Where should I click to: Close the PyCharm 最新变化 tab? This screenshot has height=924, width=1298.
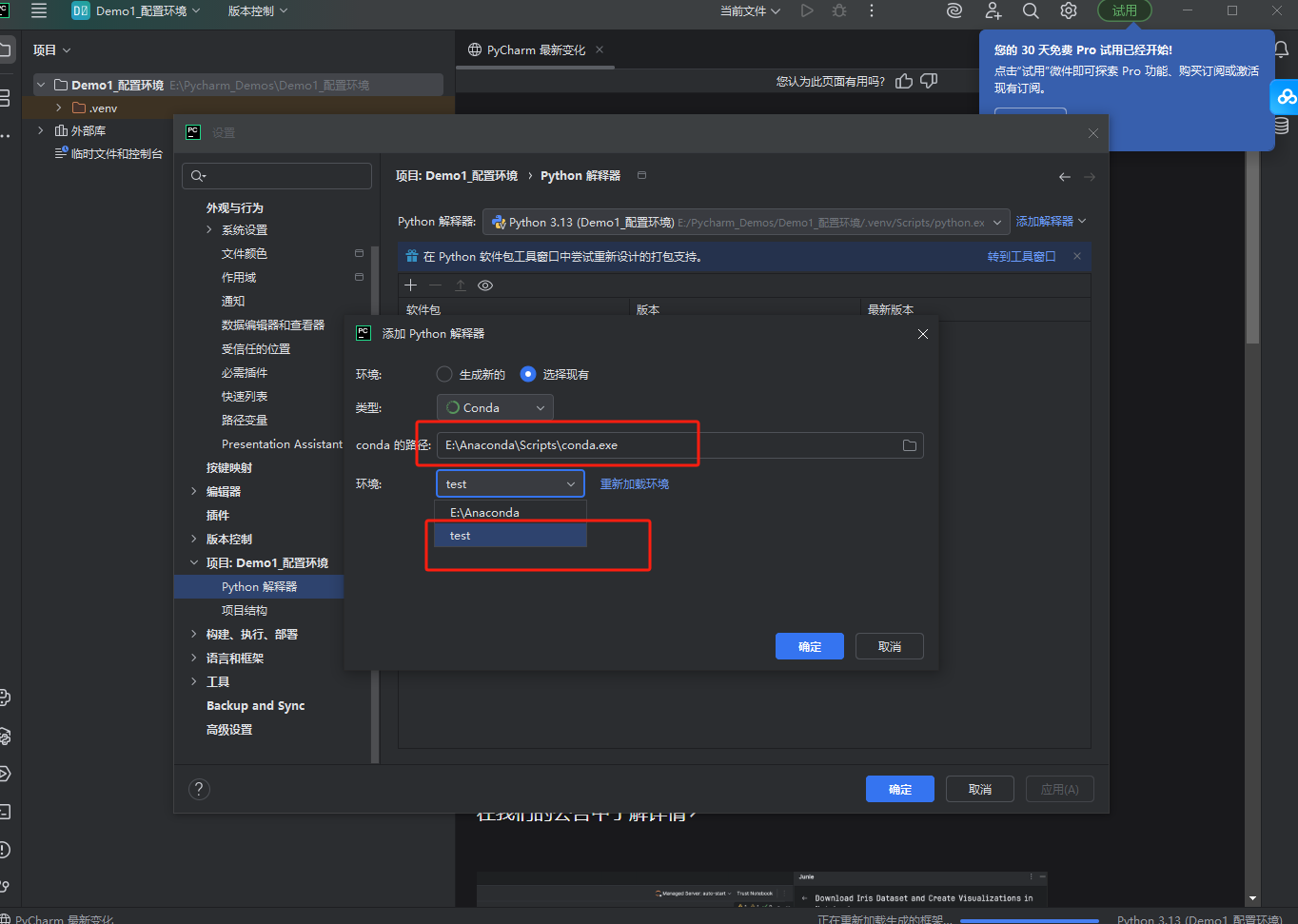(x=600, y=49)
